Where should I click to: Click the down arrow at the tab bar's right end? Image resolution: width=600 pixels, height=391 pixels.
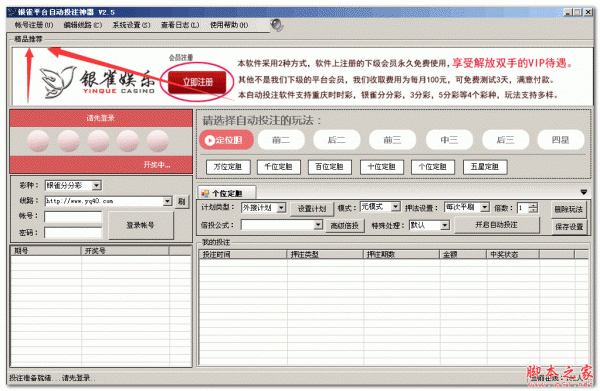click(584, 192)
